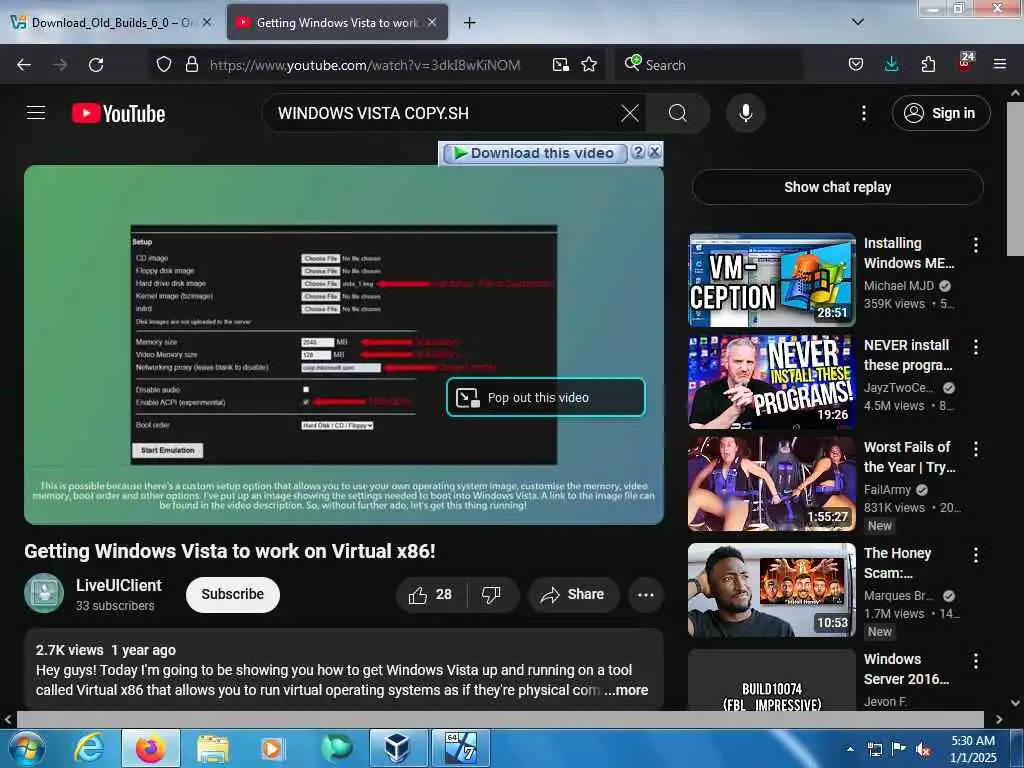Go to the YouTube home logo

[118, 114]
